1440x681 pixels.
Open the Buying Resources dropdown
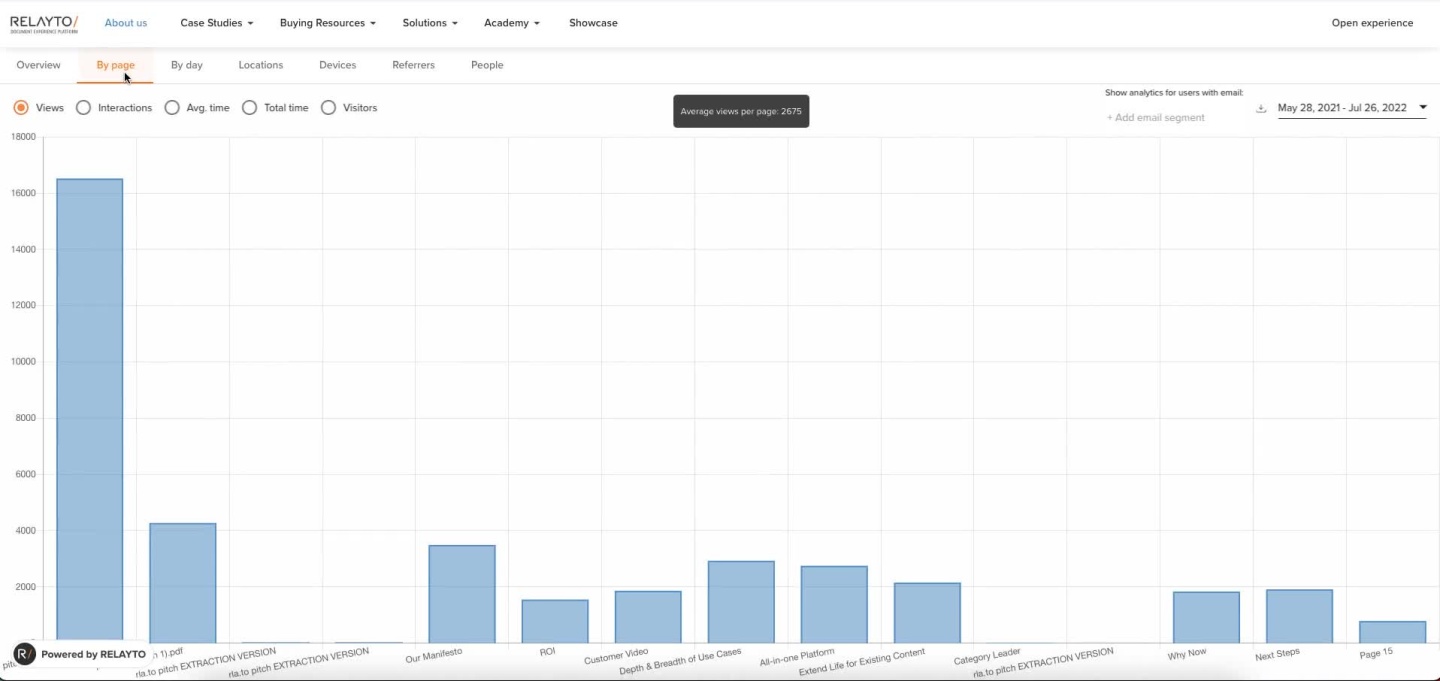[327, 23]
